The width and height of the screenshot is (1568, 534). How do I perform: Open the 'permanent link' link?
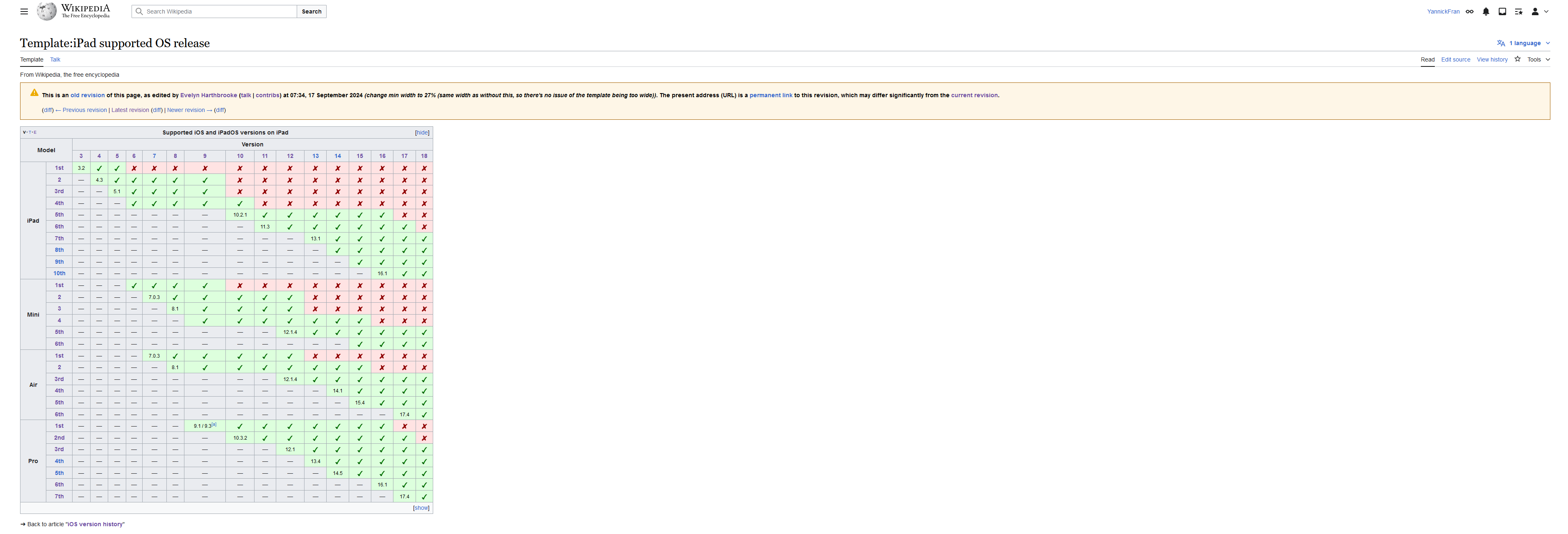point(770,96)
